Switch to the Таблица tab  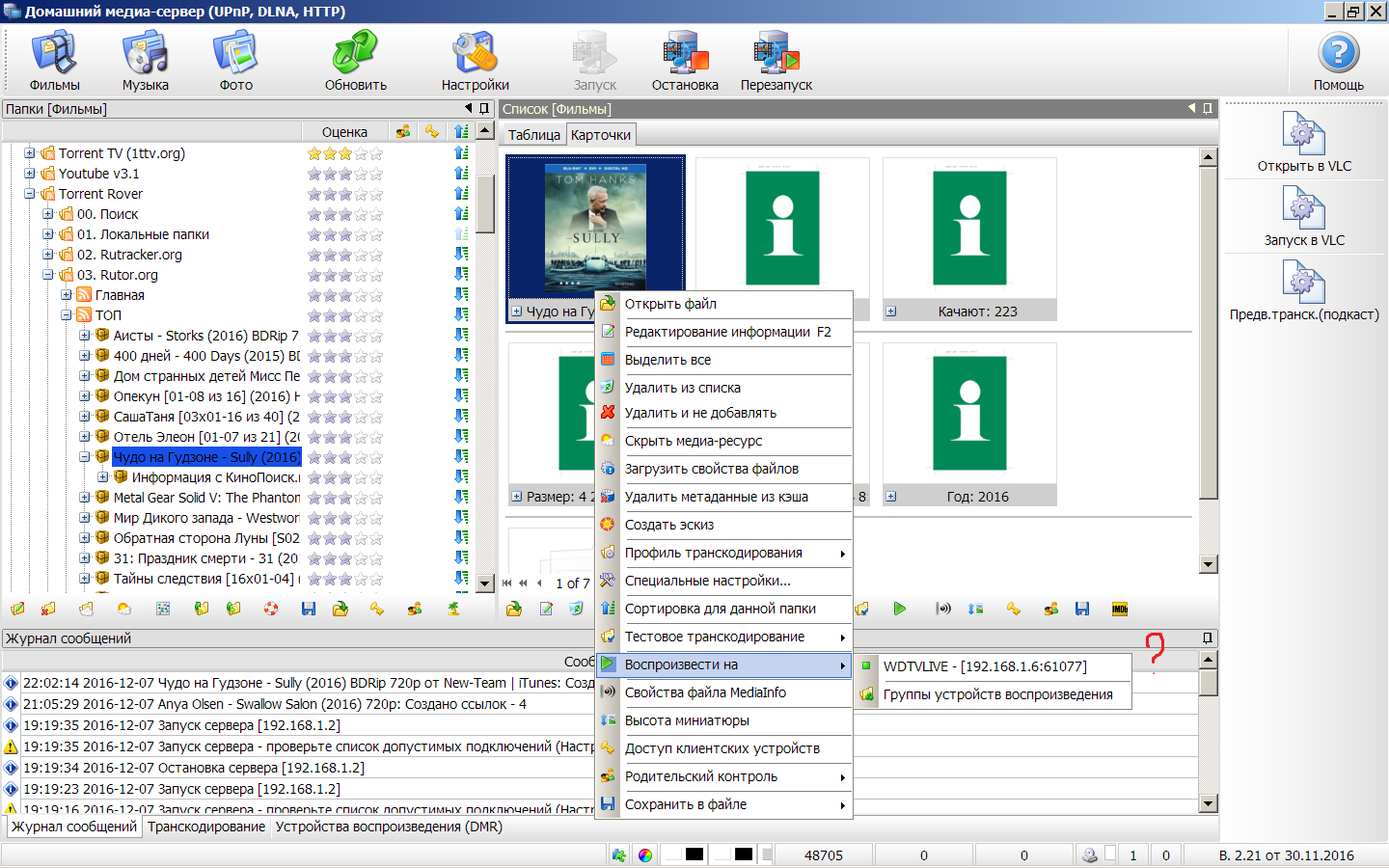tap(533, 135)
